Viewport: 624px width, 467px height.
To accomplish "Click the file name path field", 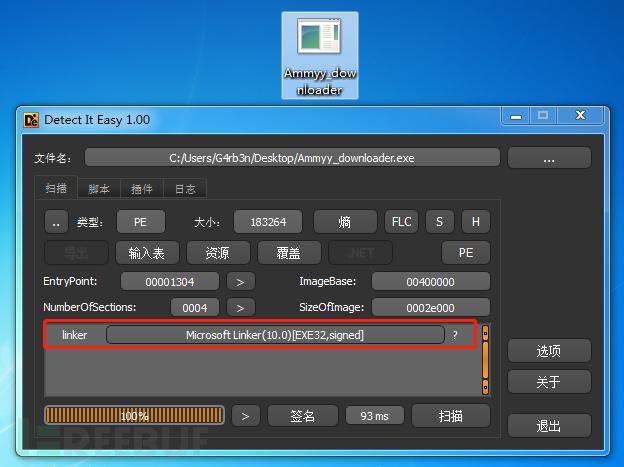I will click(x=292, y=158).
